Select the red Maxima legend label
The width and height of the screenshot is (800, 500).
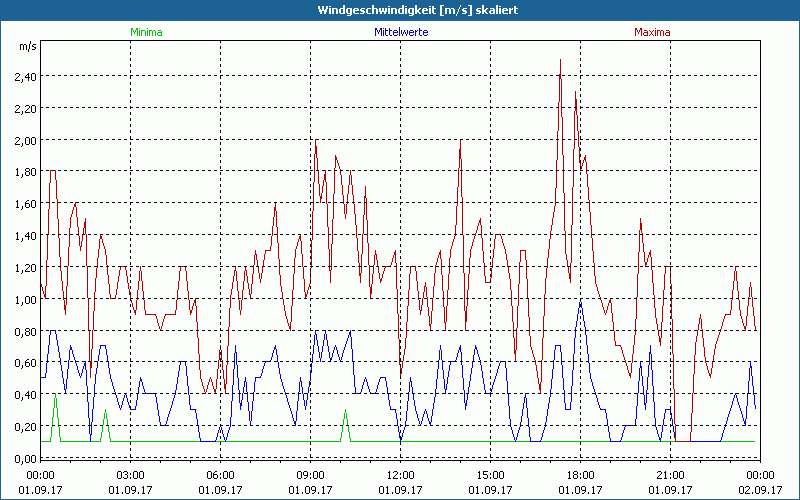coord(652,32)
